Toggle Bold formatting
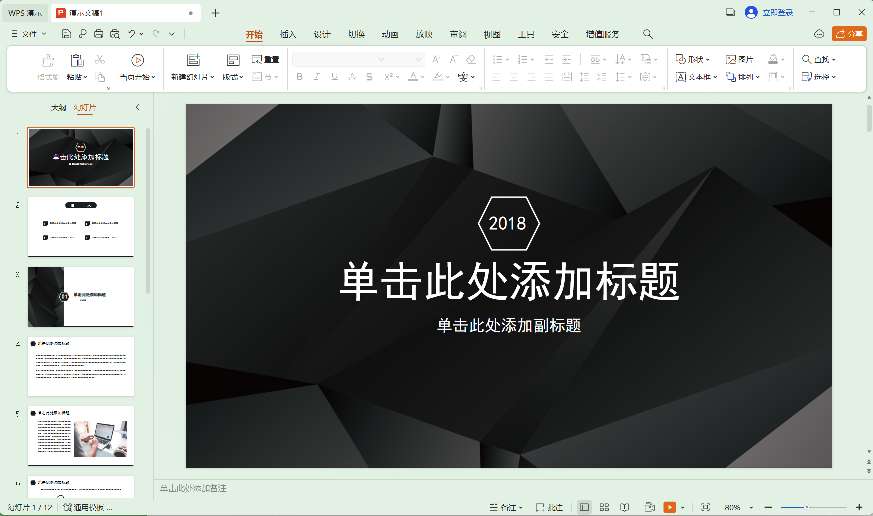873x516 pixels. click(300, 77)
